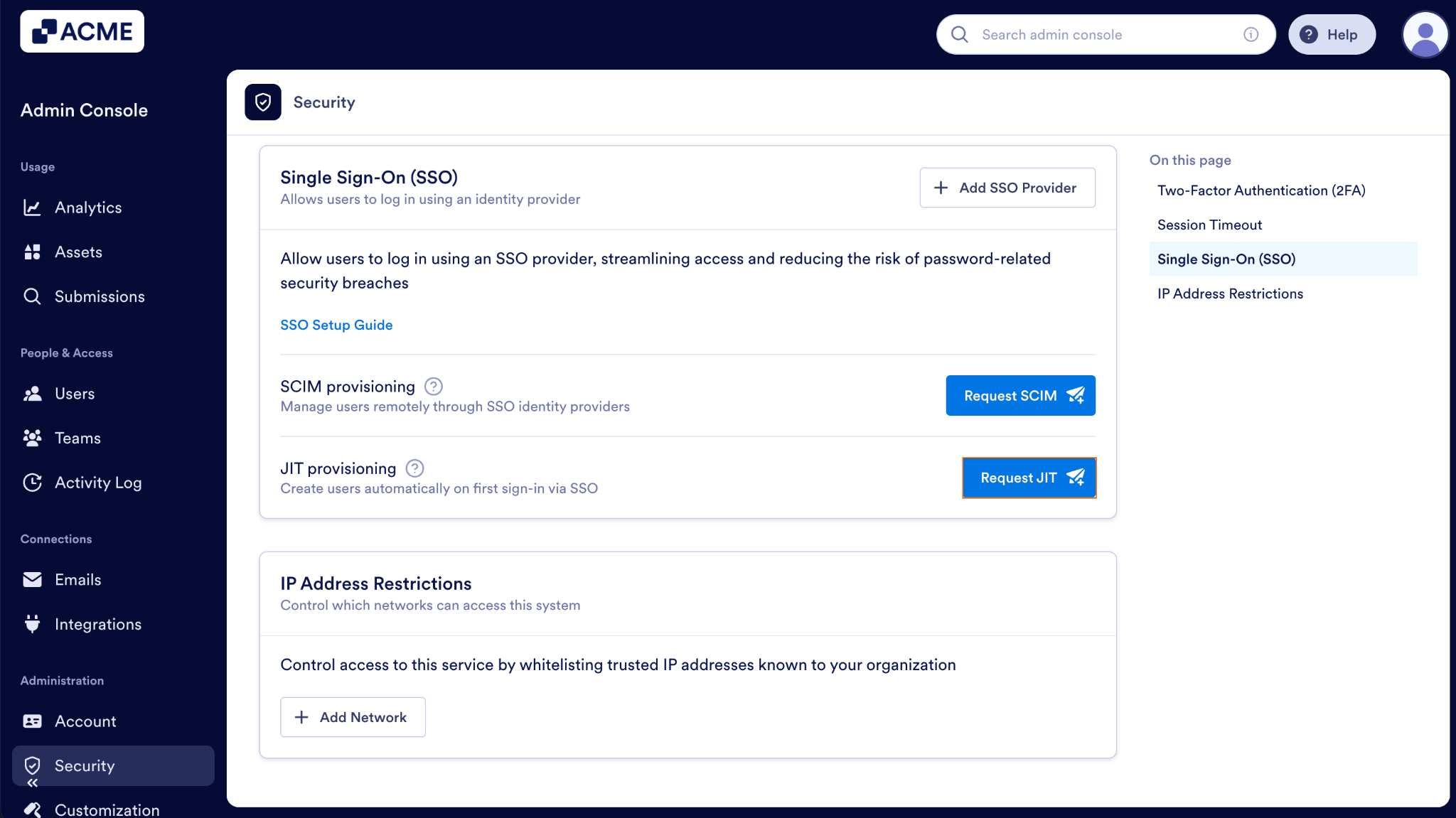Click paper plane icon on Request JIT

click(x=1076, y=478)
